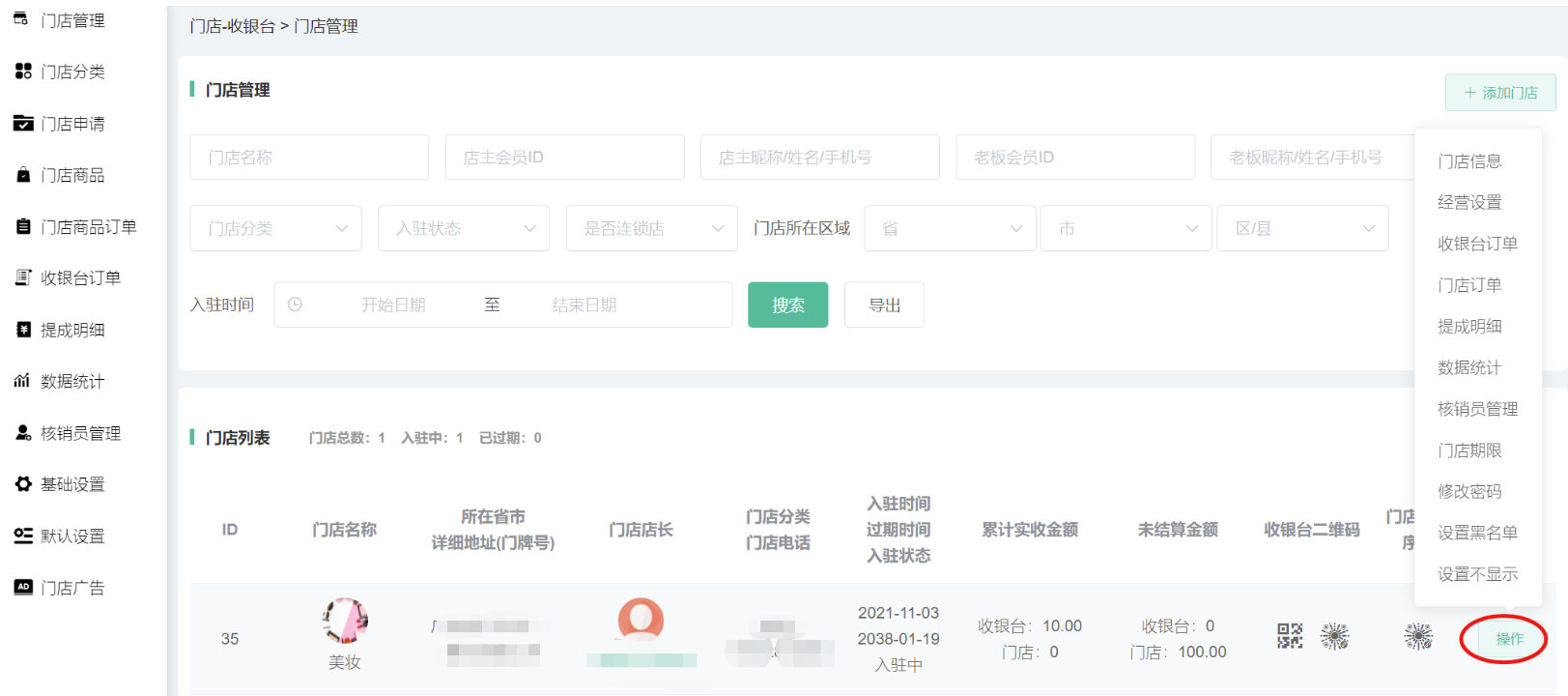
Task: Open 门店申请 via its folder icon
Action: point(23,123)
